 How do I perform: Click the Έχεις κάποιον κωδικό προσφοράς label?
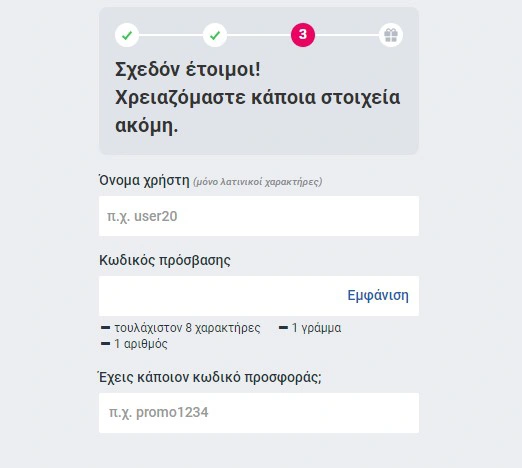point(210,377)
